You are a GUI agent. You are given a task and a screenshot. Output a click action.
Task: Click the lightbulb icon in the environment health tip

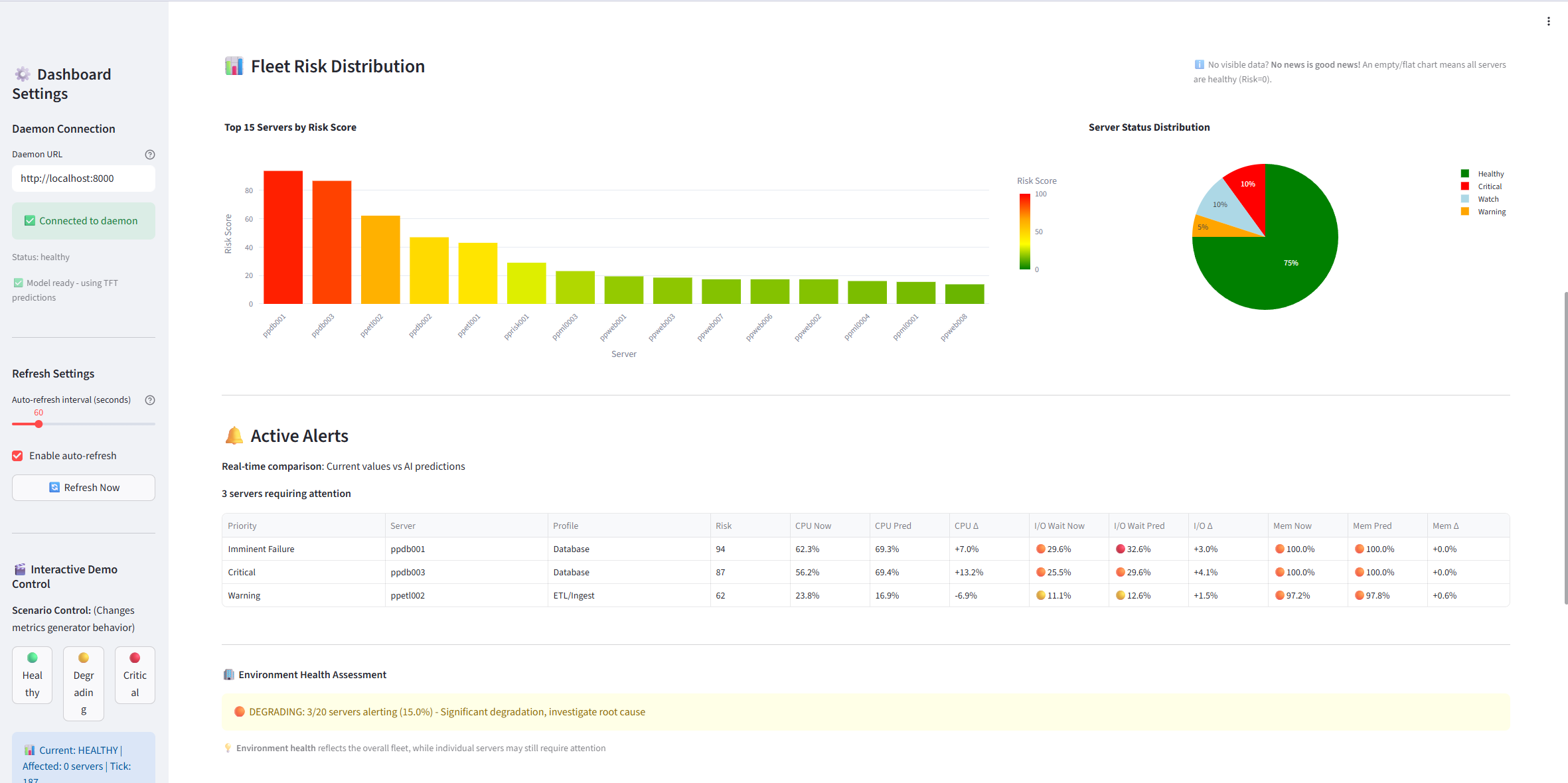[228, 748]
